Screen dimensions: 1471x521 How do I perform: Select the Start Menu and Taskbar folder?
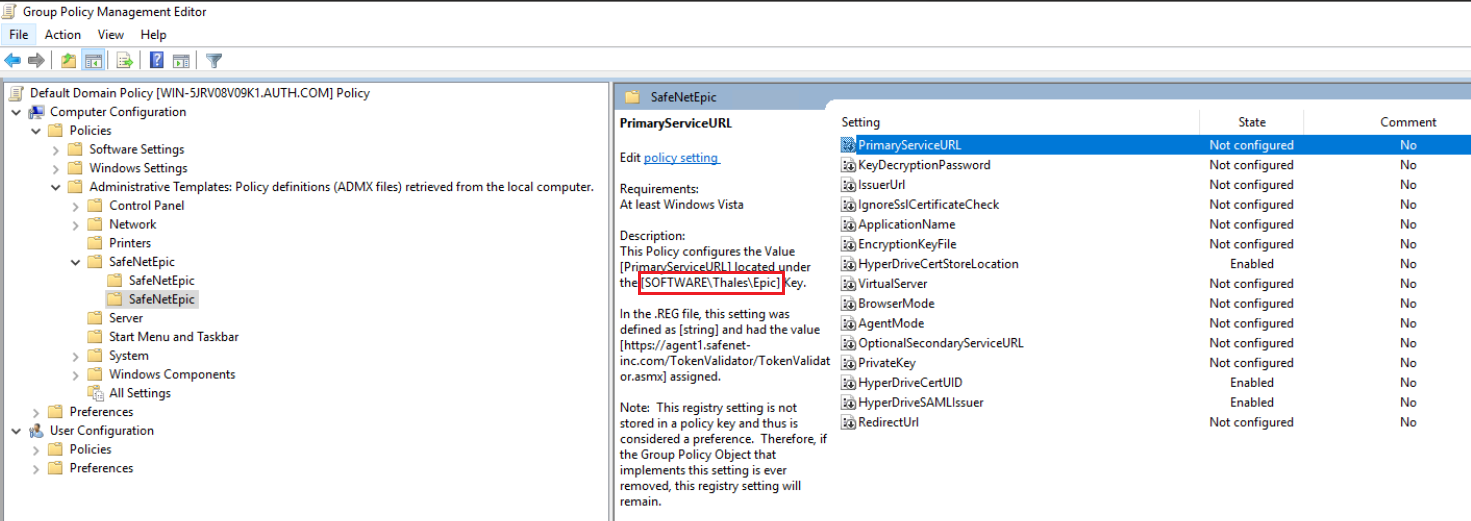click(174, 337)
